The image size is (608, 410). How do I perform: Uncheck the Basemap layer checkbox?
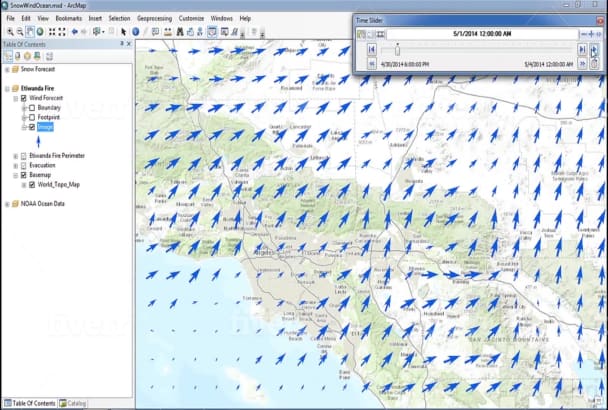(24, 175)
